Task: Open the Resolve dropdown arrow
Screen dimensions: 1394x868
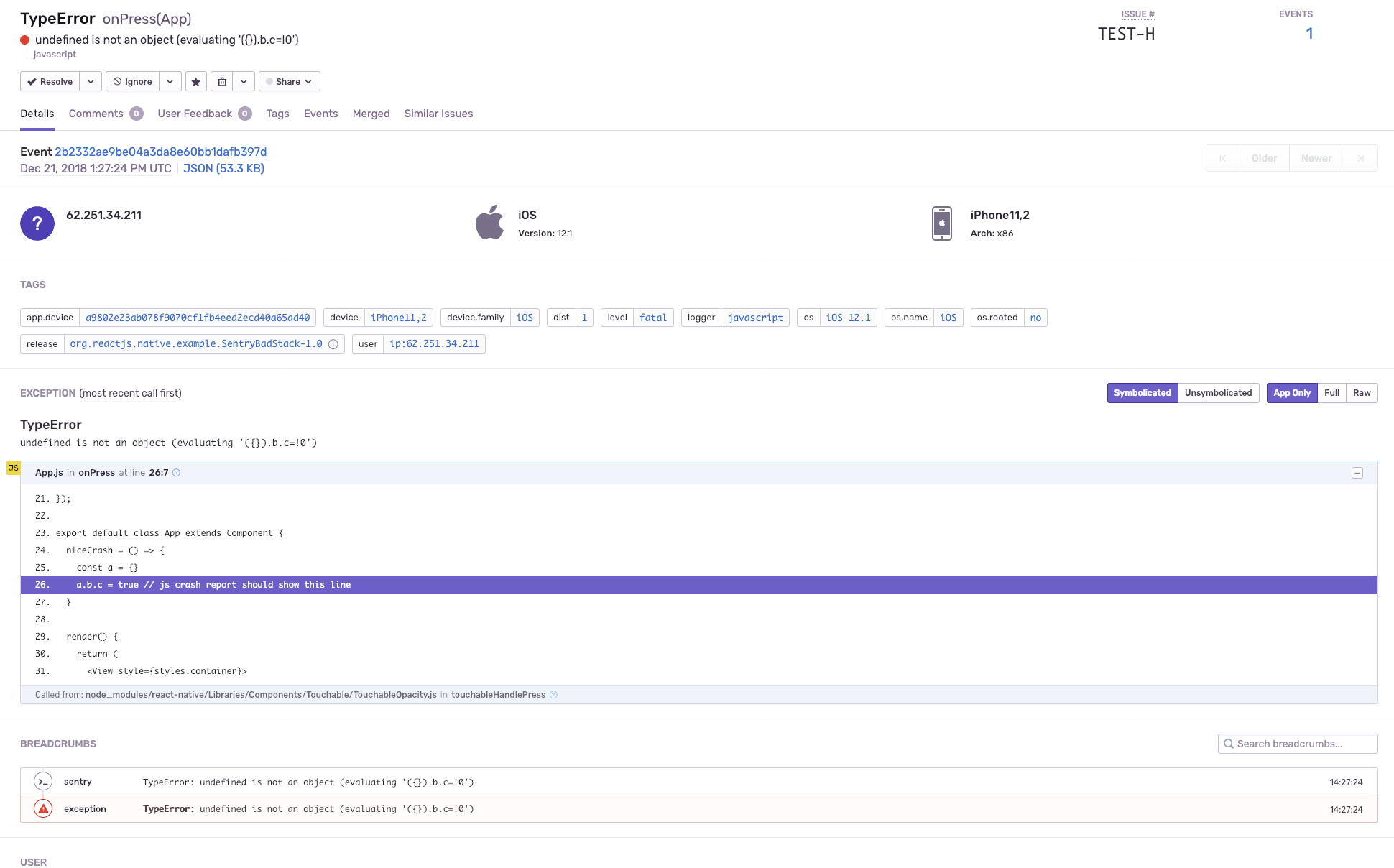Action: coord(91,82)
